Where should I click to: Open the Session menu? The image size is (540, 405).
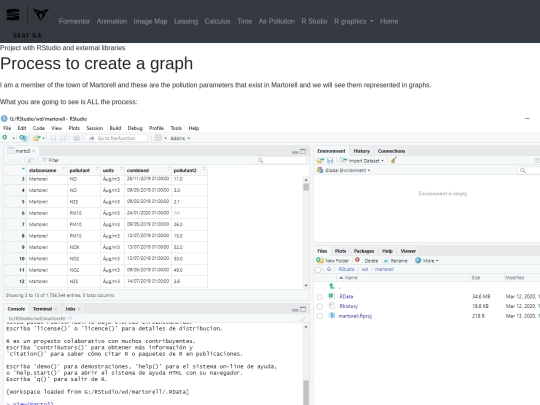pos(95,128)
